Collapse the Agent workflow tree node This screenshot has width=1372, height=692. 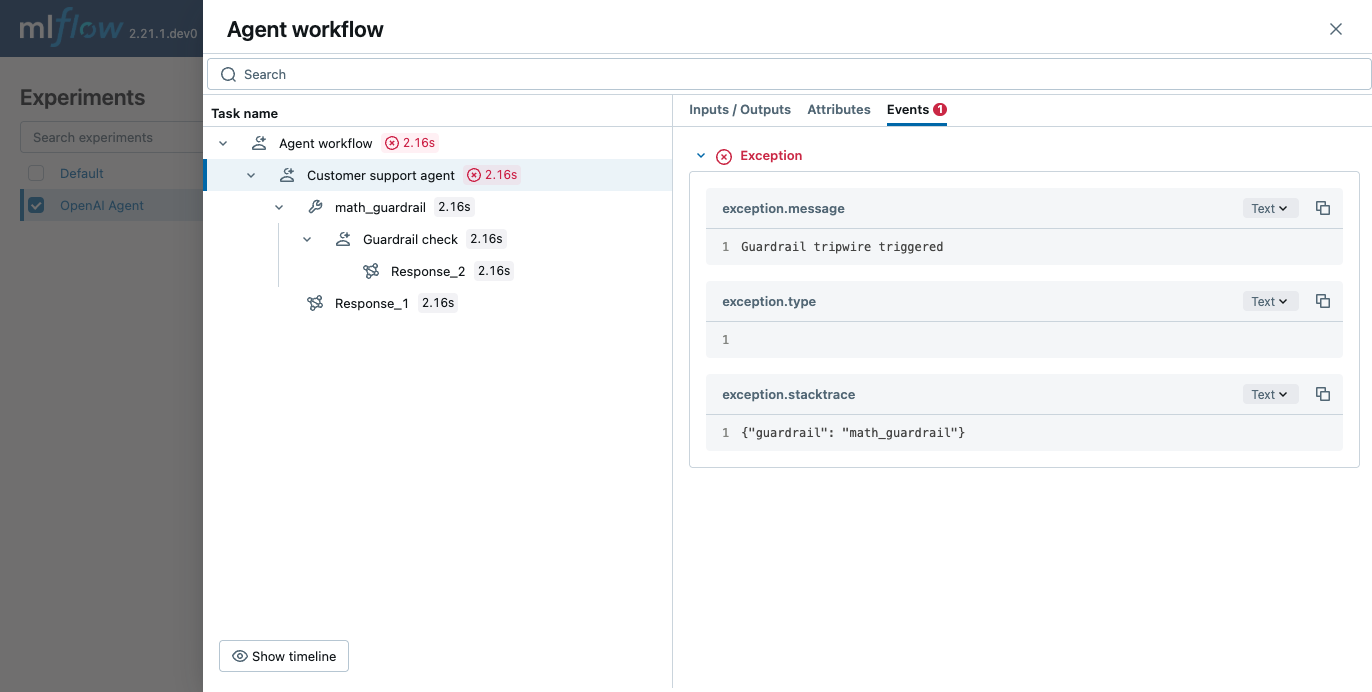(223, 142)
